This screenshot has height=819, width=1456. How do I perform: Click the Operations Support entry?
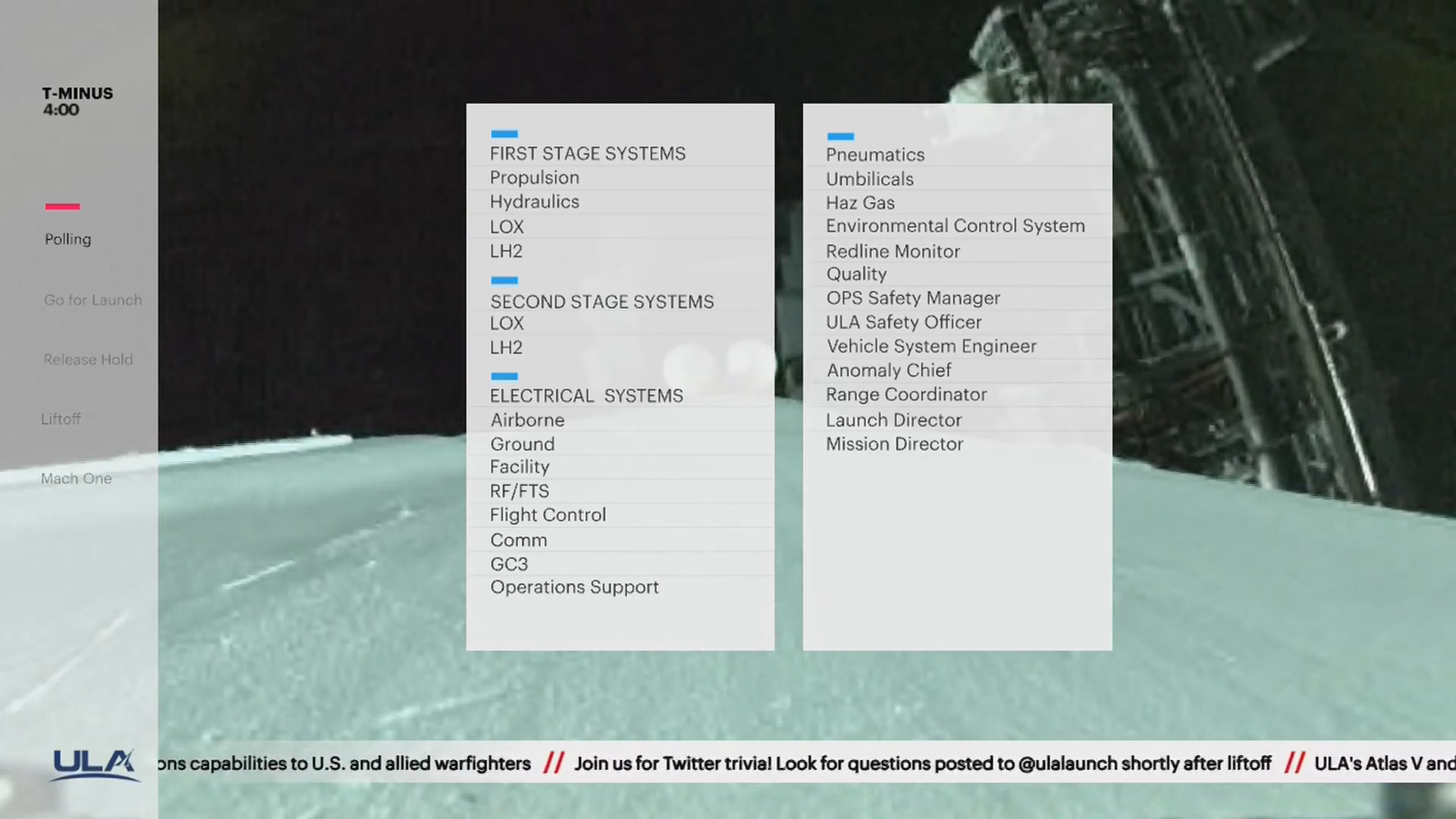(574, 587)
